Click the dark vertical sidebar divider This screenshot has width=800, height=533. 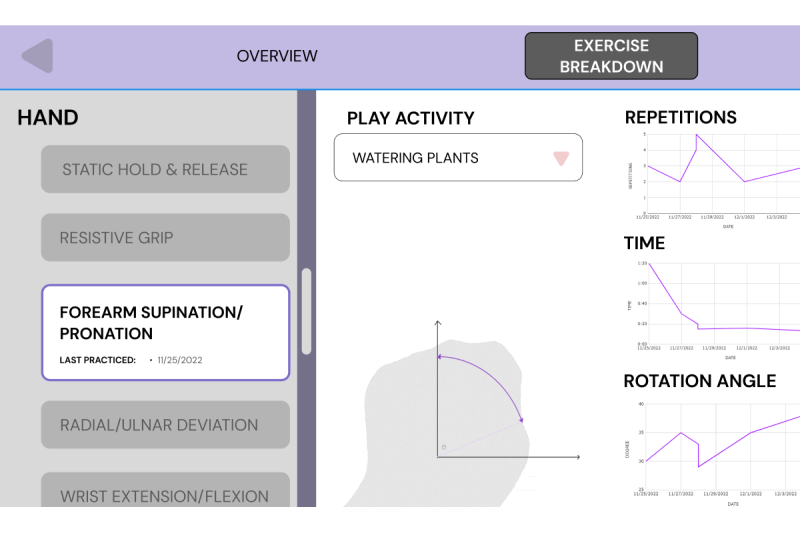point(307,299)
